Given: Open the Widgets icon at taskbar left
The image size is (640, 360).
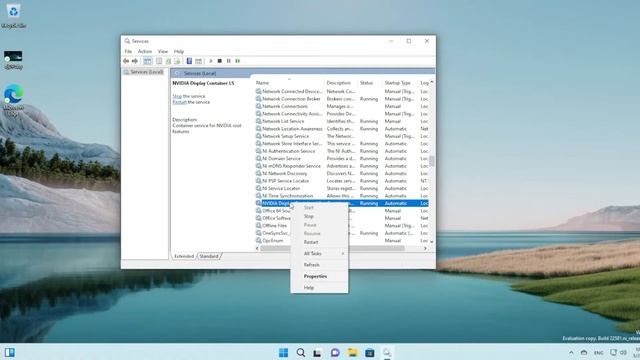Looking at the screenshot, I should pos(9,353).
